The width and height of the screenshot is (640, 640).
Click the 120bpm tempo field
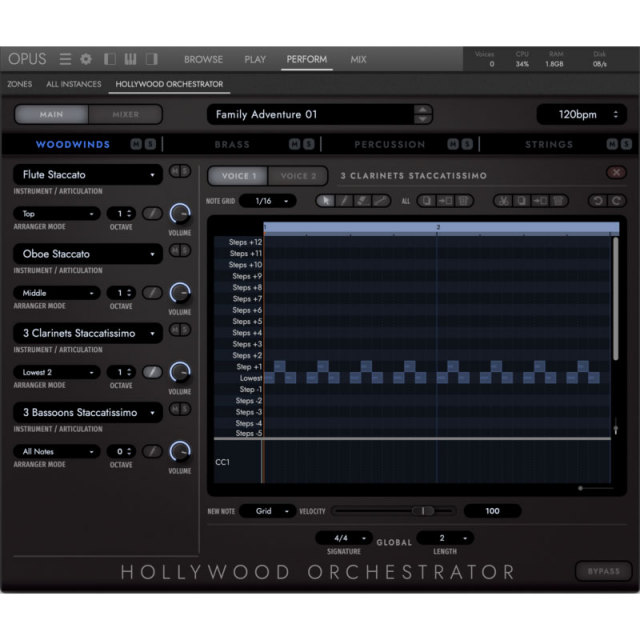pyautogui.click(x=582, y=114)
